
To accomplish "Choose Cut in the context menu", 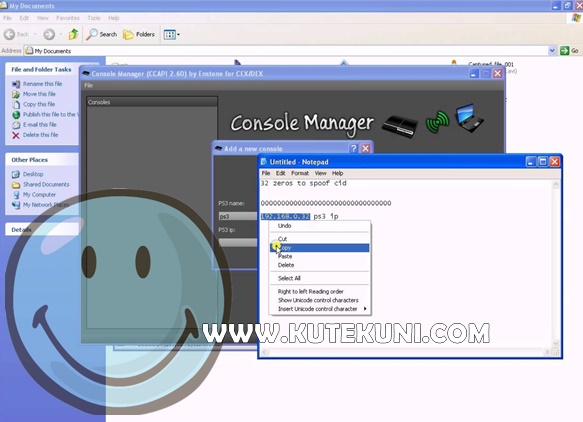I will 319,239.
